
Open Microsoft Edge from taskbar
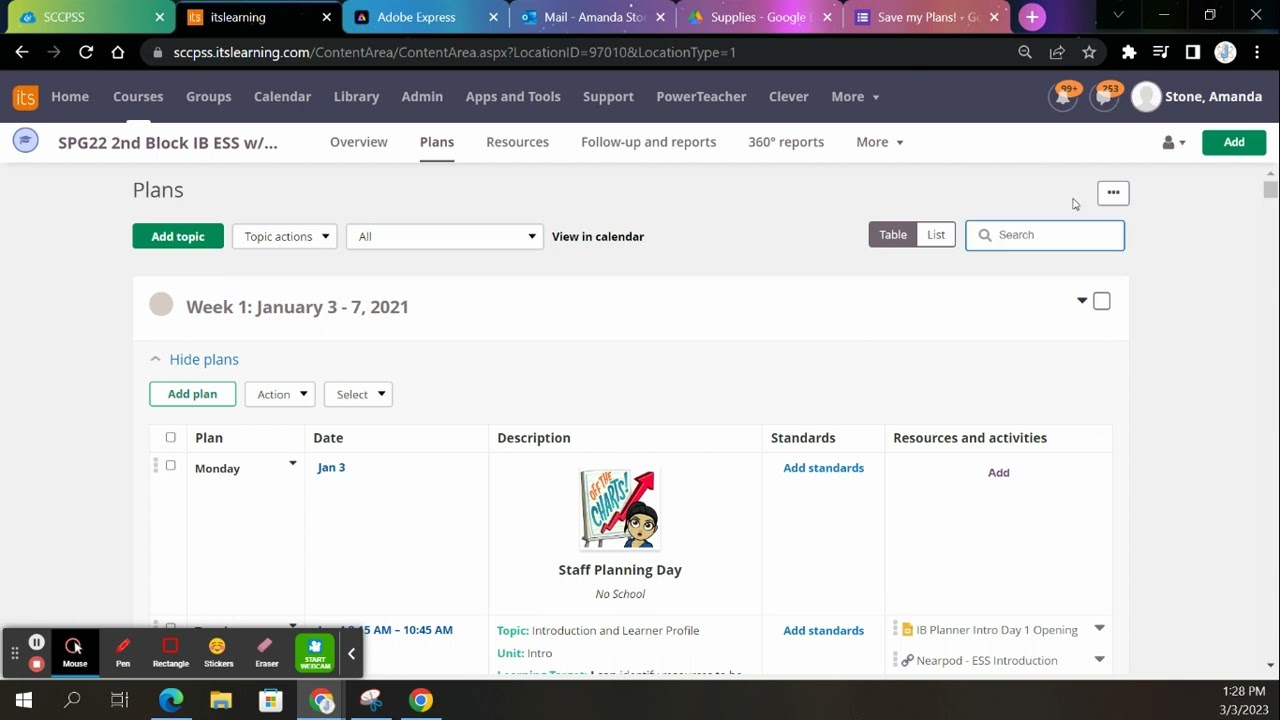point(171,700)
